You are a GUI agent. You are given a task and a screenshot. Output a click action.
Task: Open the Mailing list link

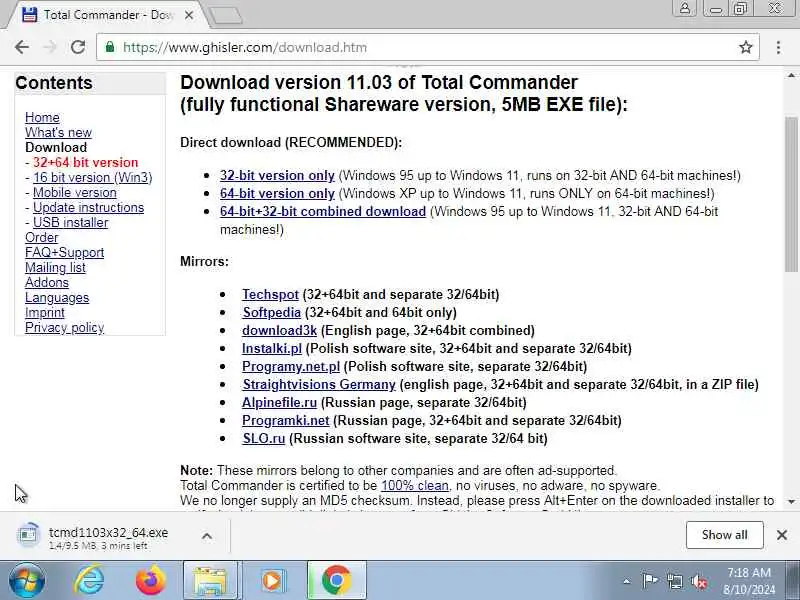[55, 267]
